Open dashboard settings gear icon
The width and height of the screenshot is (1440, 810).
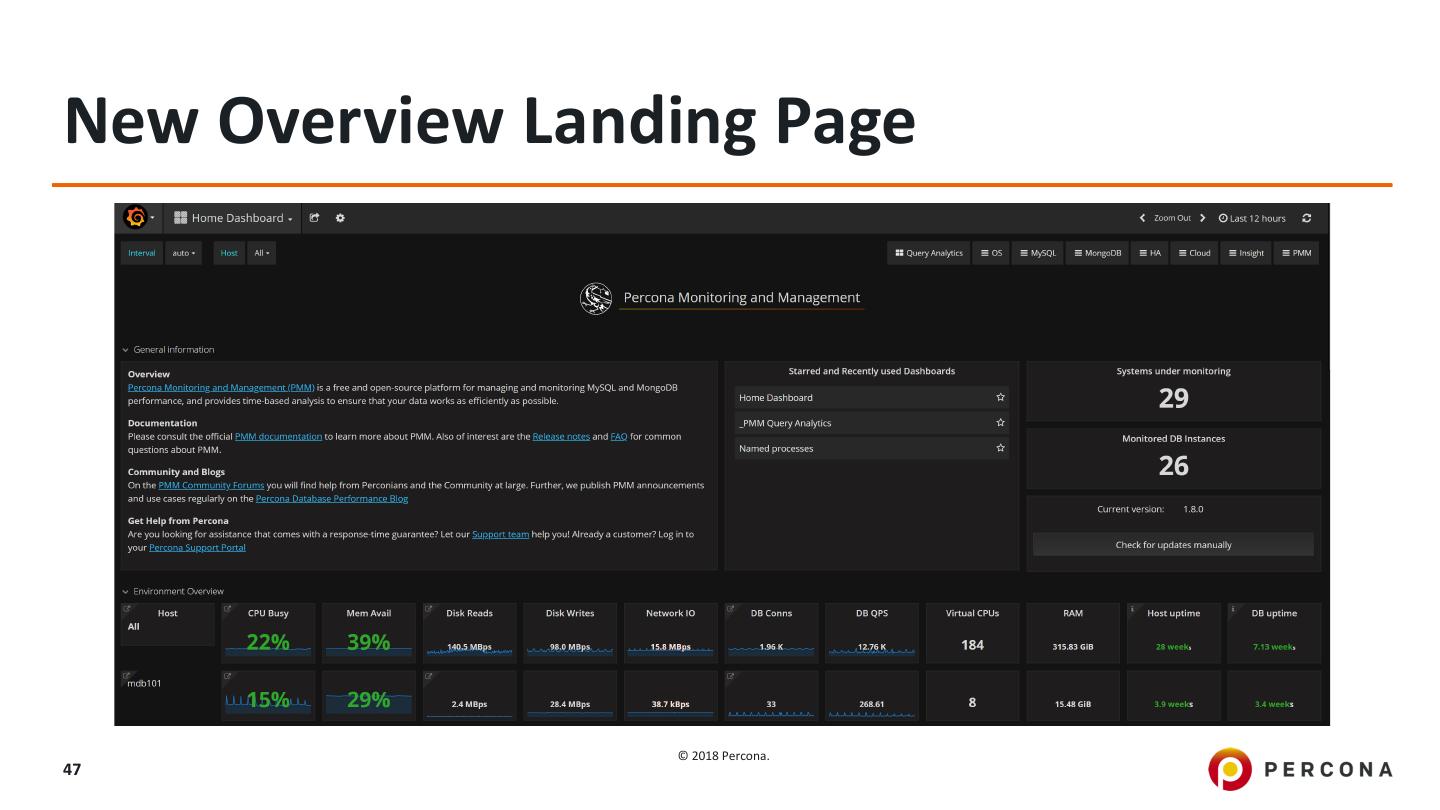[340, 218]
